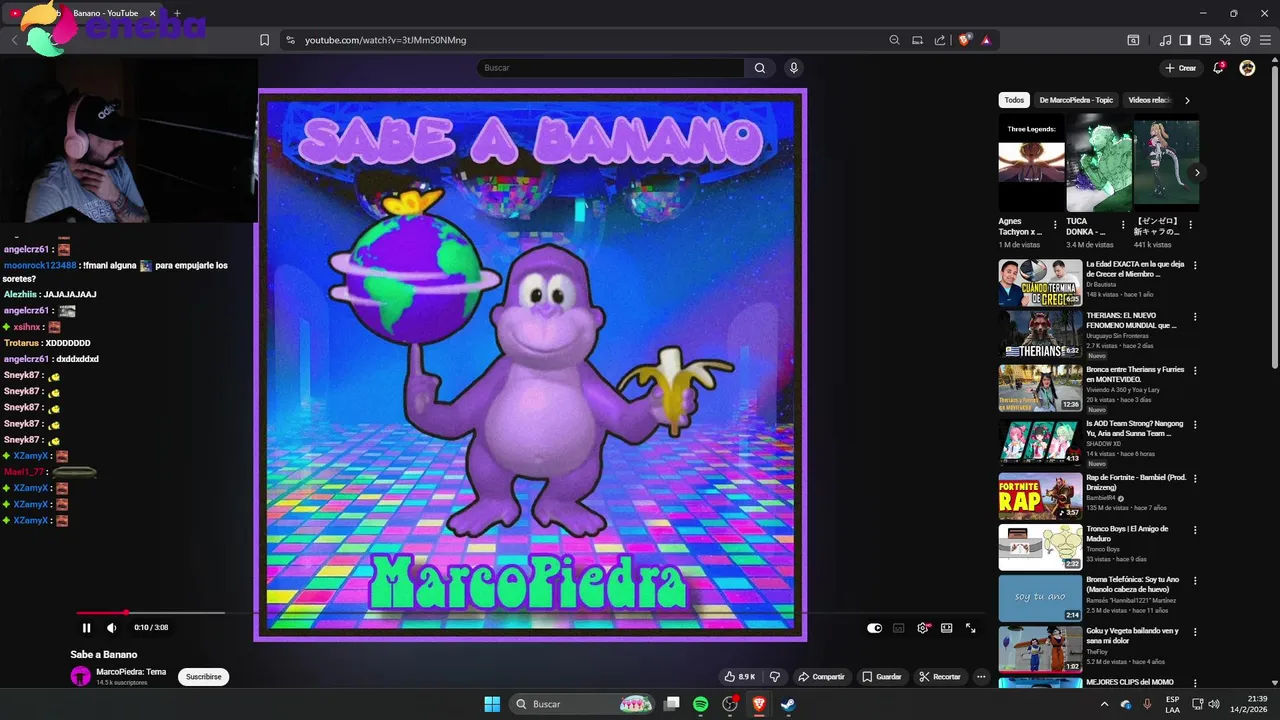This screenshot has width=1280, height=720.
Task: Open Steam from the taskbar
Action: (788, 704)
